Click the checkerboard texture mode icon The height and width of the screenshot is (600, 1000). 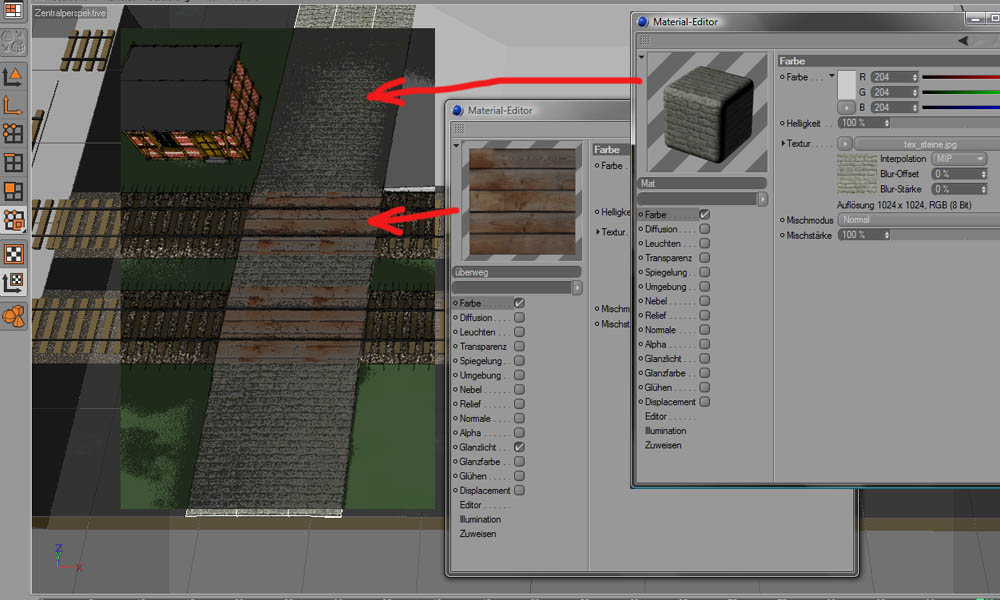coord(14,254)
